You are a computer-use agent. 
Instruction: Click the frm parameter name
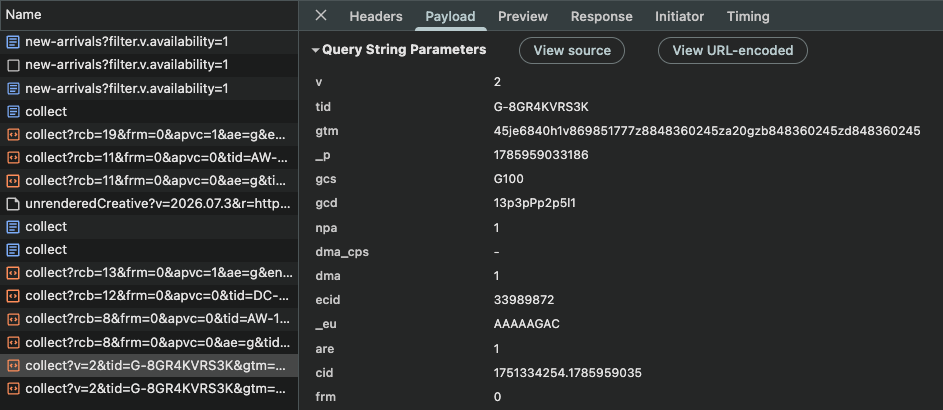pyautogui.click(x=325, y=397)
